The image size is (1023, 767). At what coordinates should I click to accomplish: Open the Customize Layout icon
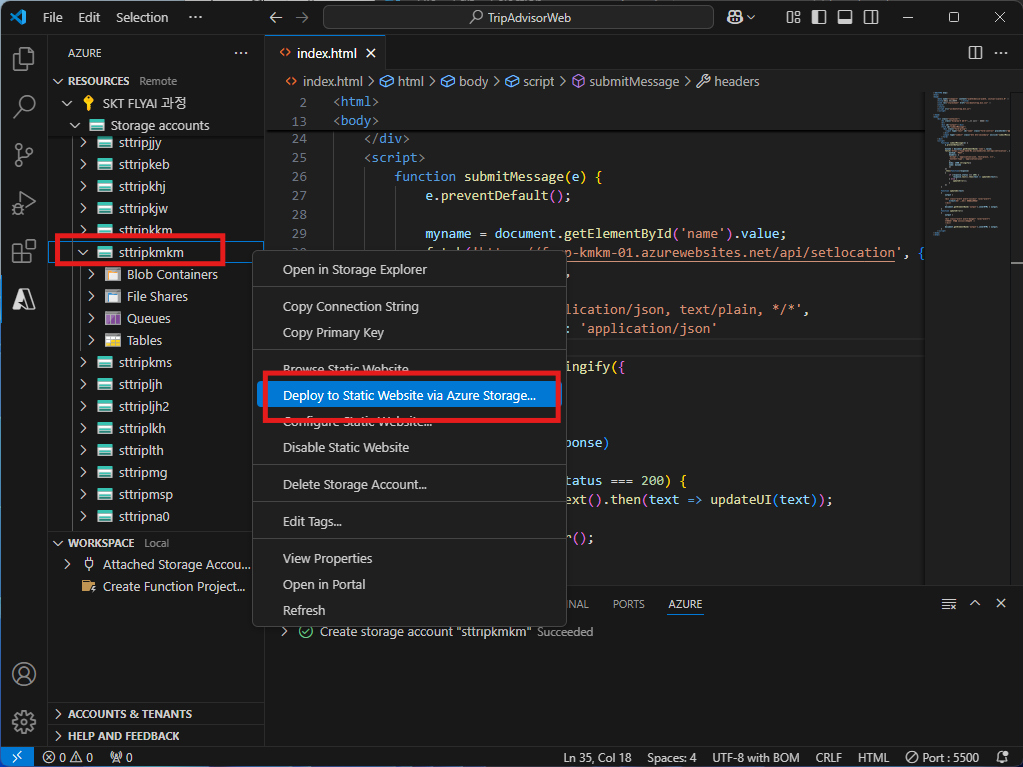pyautogui.click(x=793, y=18)
